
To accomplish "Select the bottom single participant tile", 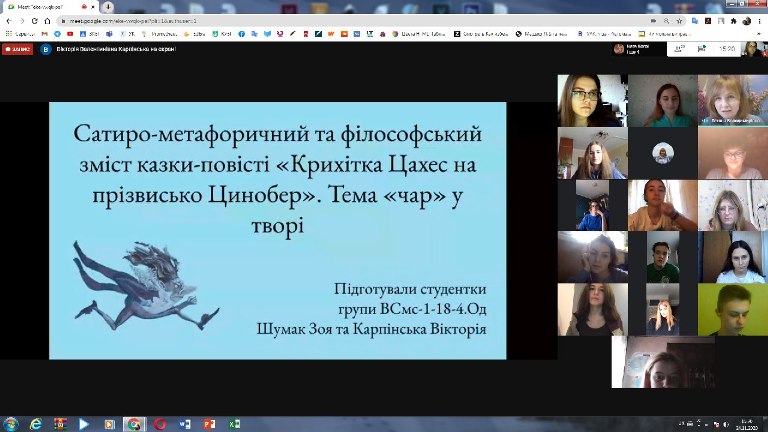I will (663, 362).
